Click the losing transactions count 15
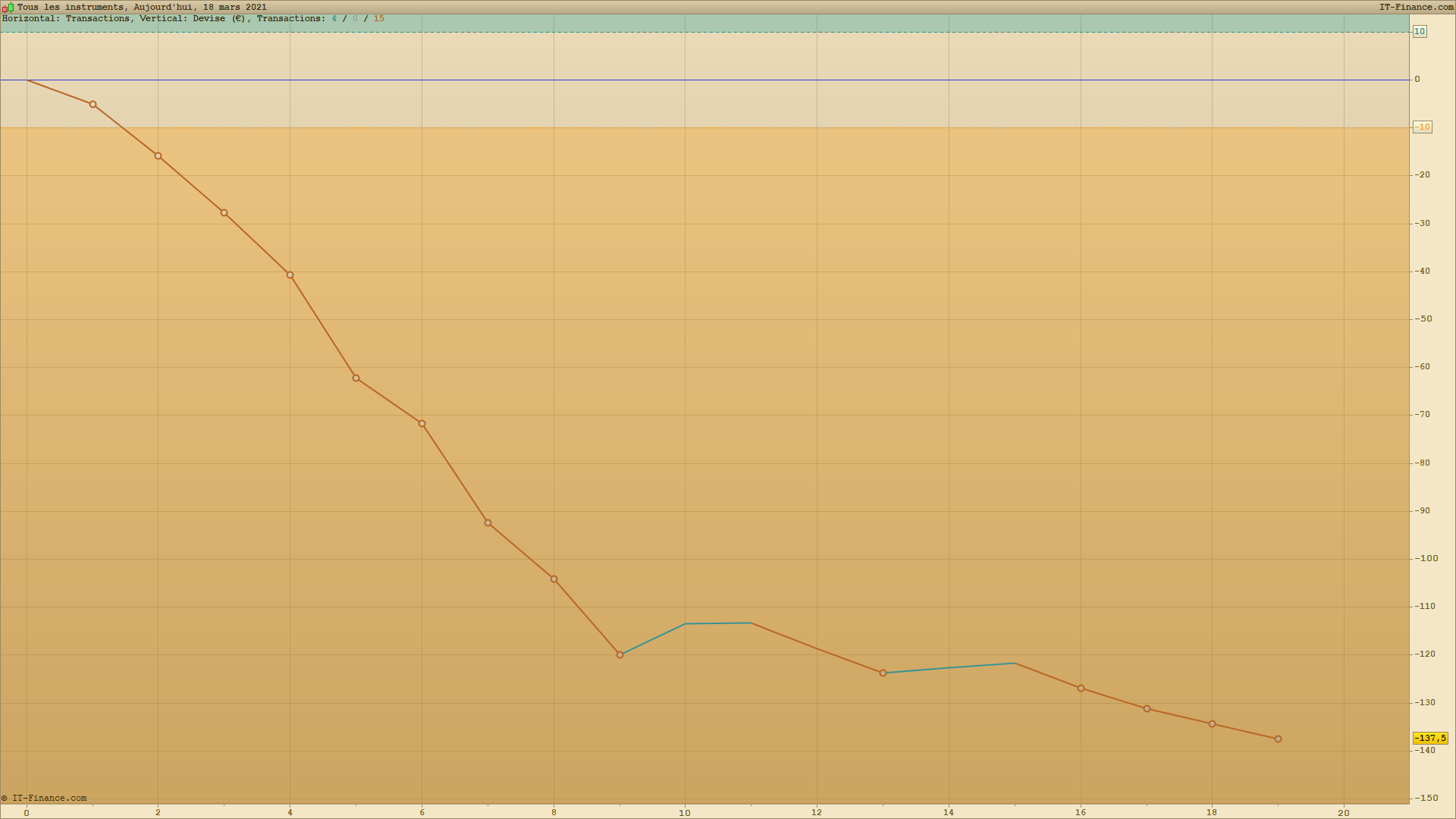The width and height of the screenshot is (1456, 819). 378,18
